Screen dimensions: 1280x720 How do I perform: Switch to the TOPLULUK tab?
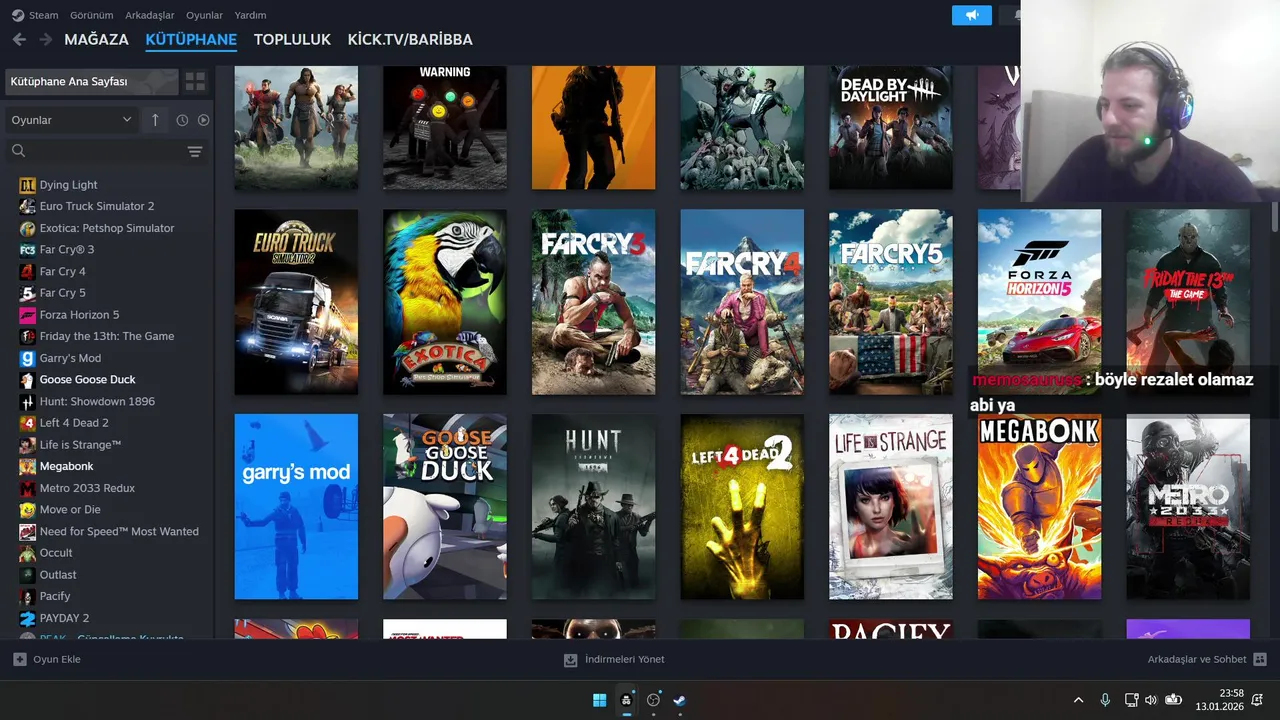click(x=292, y=39)
